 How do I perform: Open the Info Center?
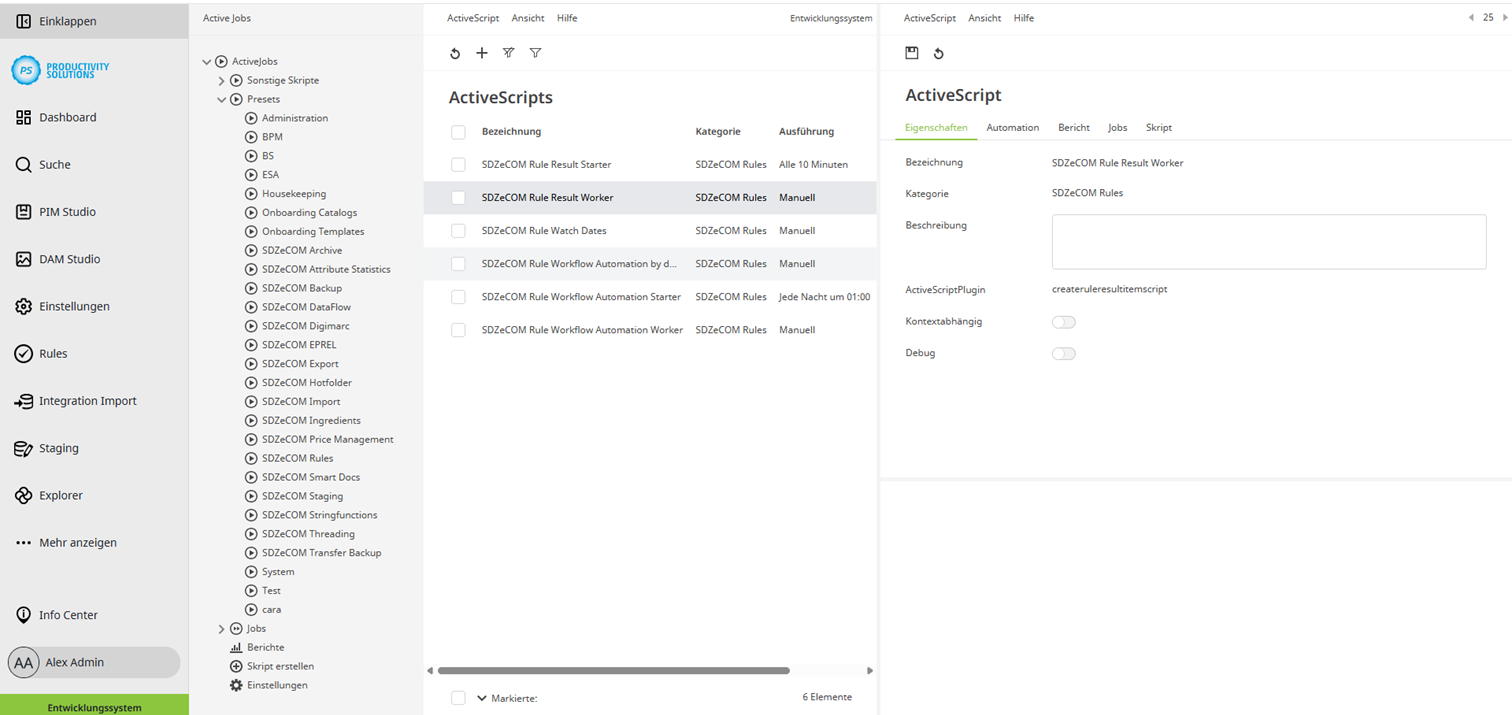pyautogui.click(x=68, y=615)
